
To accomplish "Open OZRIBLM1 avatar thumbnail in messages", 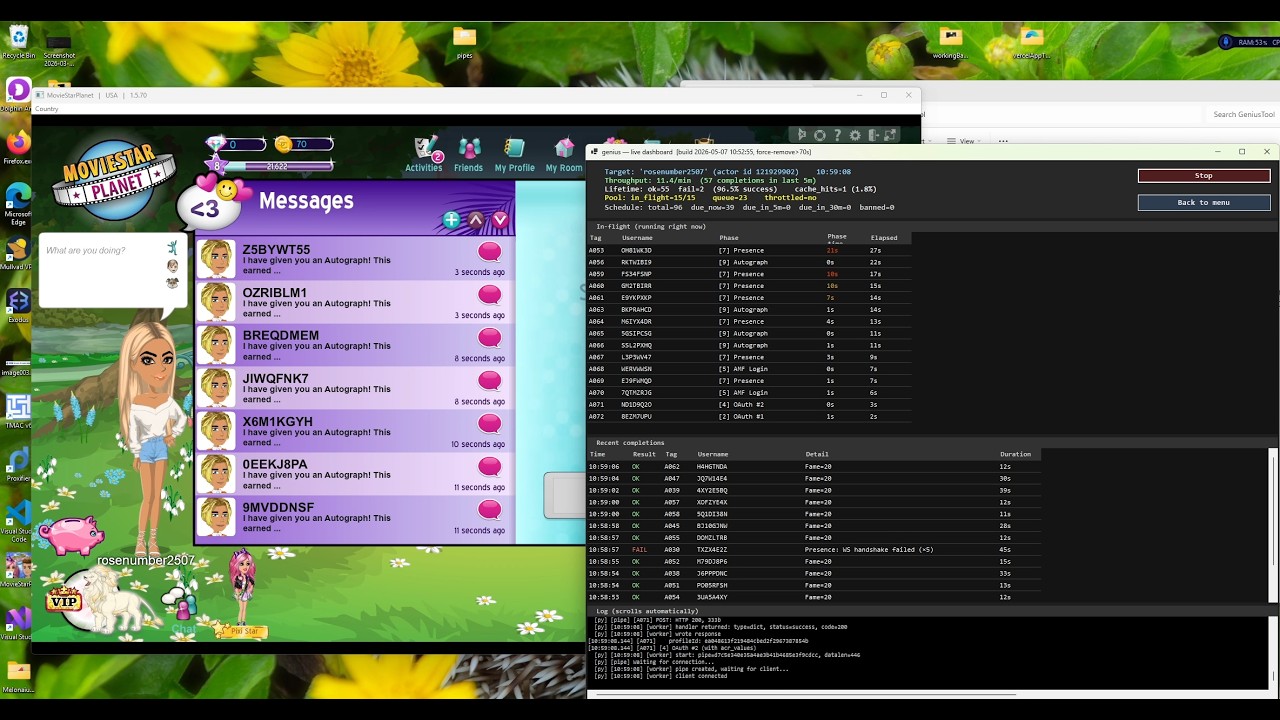I will pyautogui.click(x=217, y=302).
